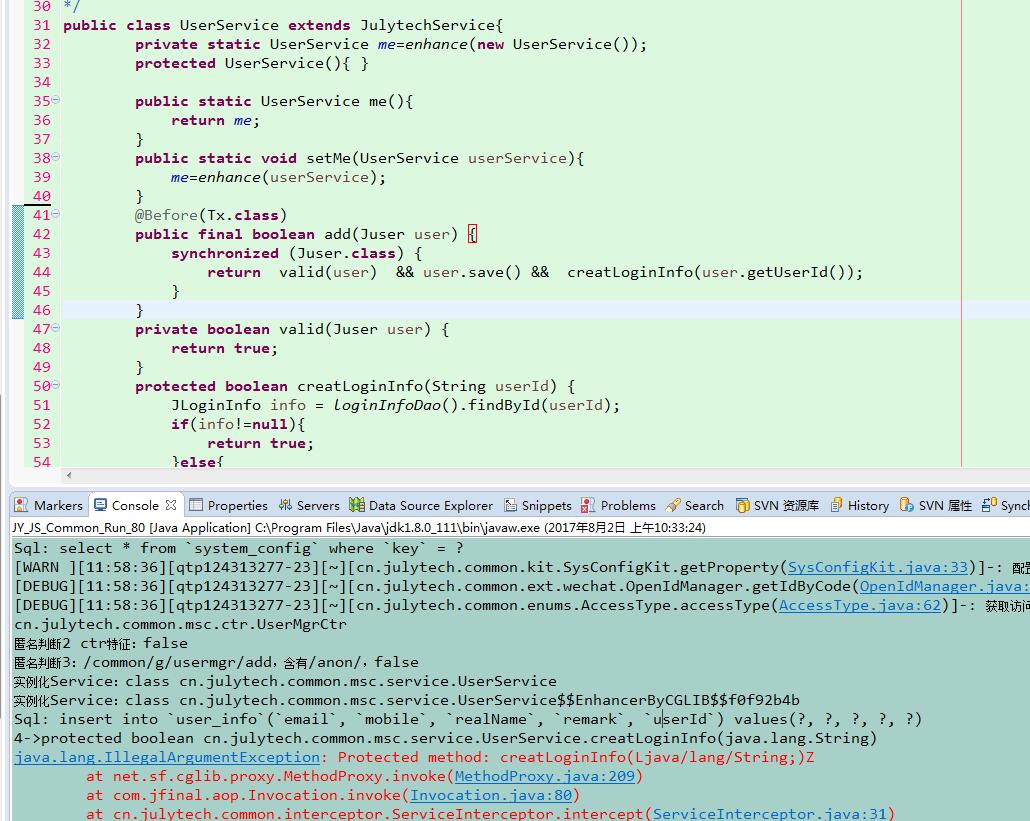Open the Properties tab
1030x821 pixels.
click(x=229, y=505)
